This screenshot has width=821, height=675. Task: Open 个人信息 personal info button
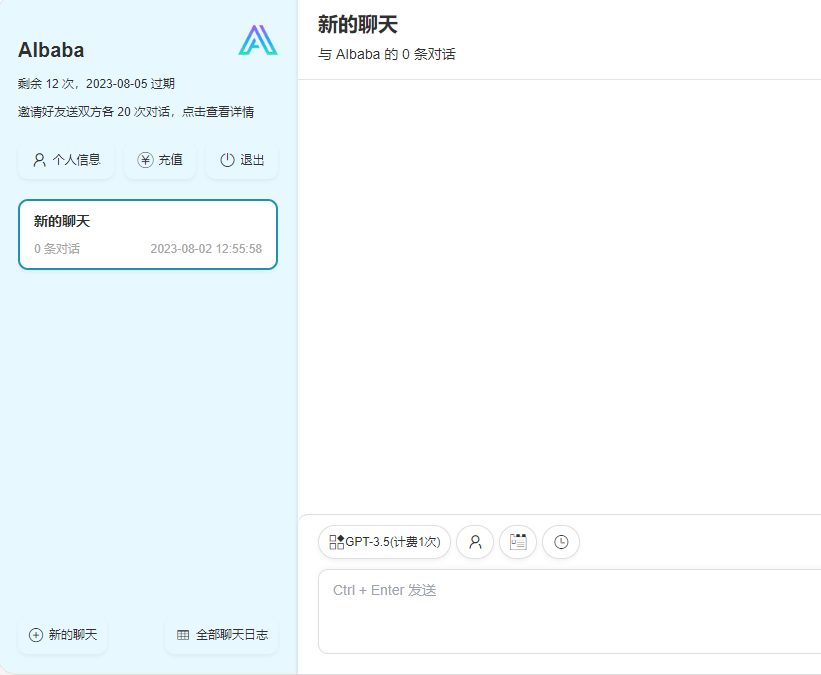pos(66,160)
